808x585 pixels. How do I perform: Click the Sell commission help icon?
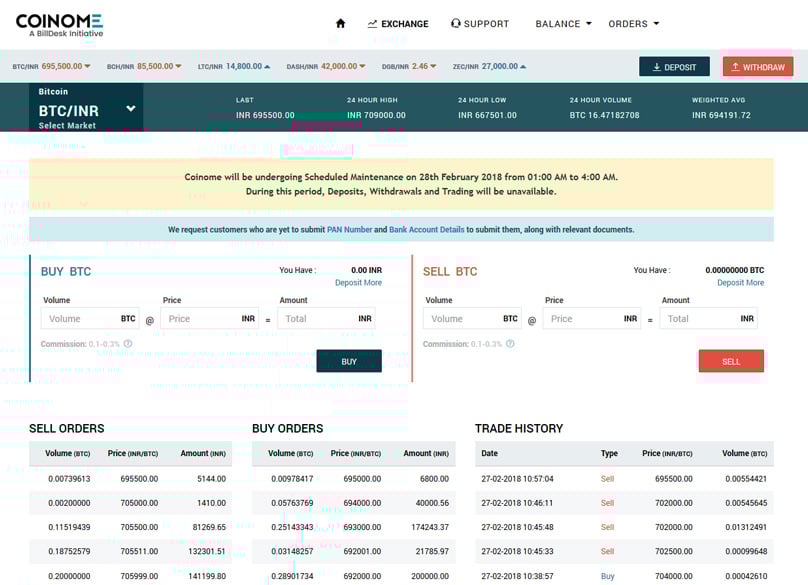tap(510, 344)
